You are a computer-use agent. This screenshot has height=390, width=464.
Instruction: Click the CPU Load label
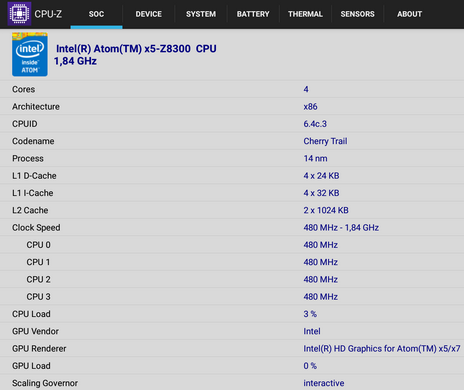tap(31, 314)
